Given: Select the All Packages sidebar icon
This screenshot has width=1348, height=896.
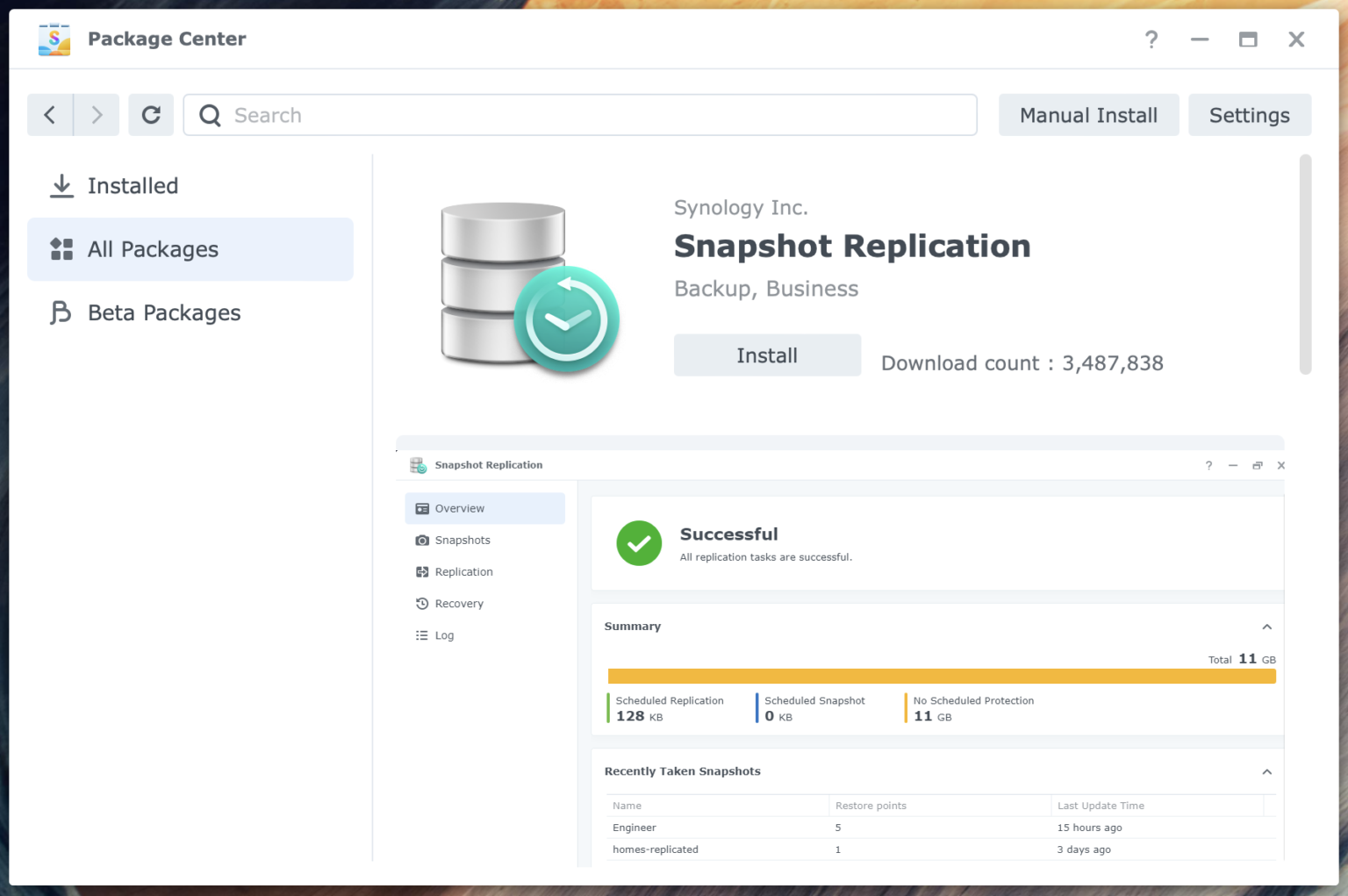Looking at the screenshot, I should click(61, 249).
